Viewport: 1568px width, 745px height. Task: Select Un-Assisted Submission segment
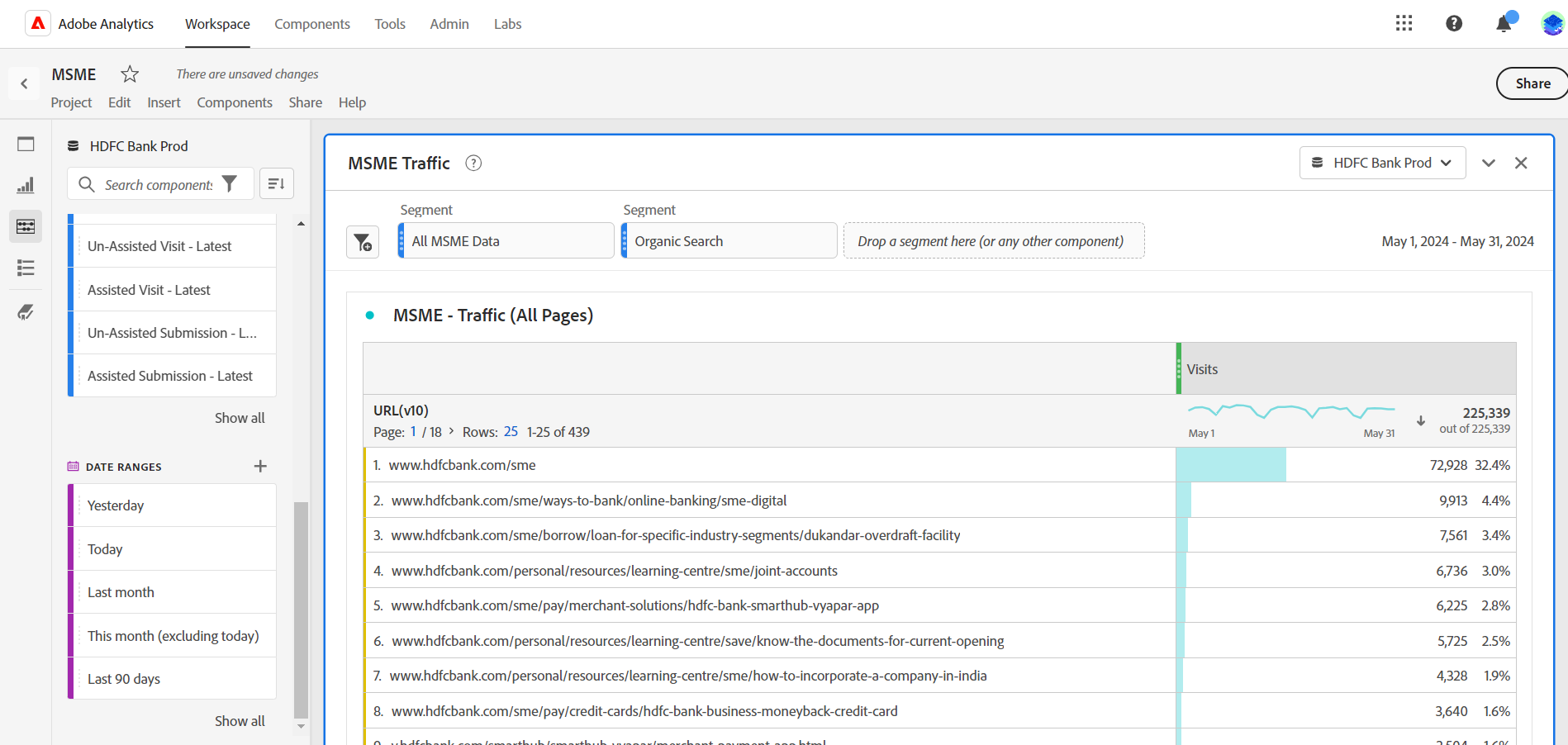coord(172,333)
